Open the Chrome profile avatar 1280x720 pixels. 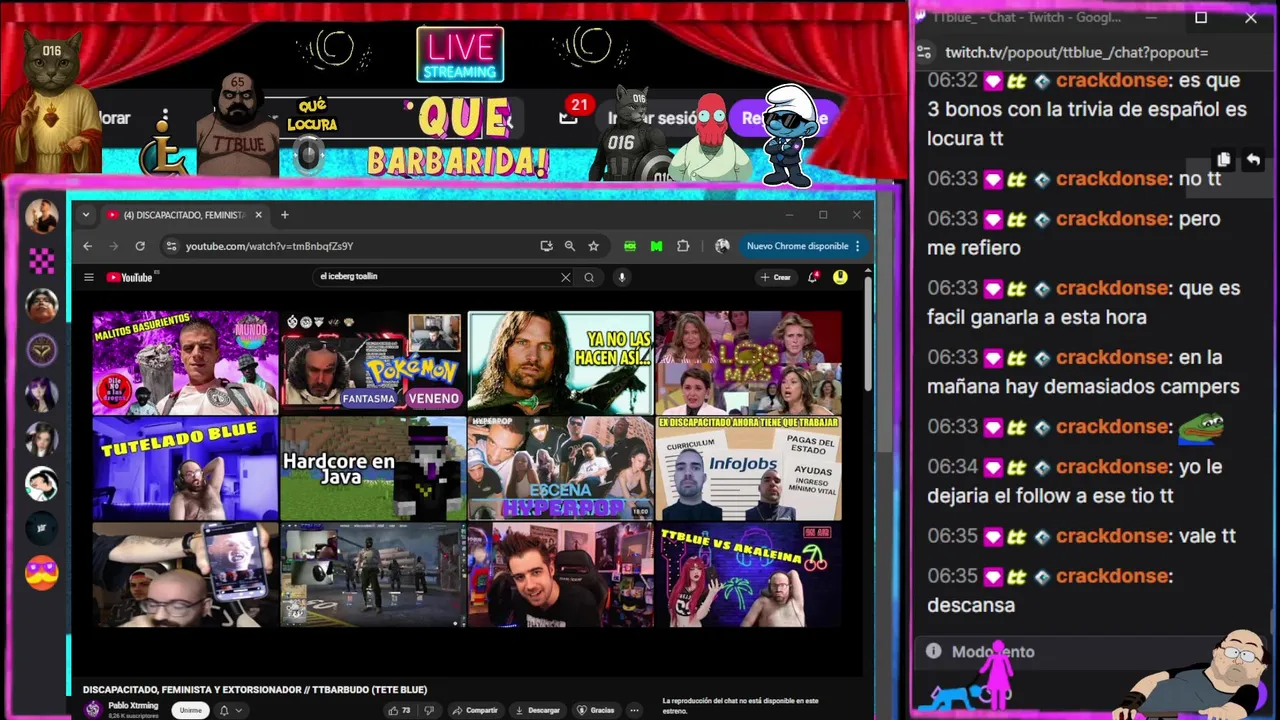[723, 246]
